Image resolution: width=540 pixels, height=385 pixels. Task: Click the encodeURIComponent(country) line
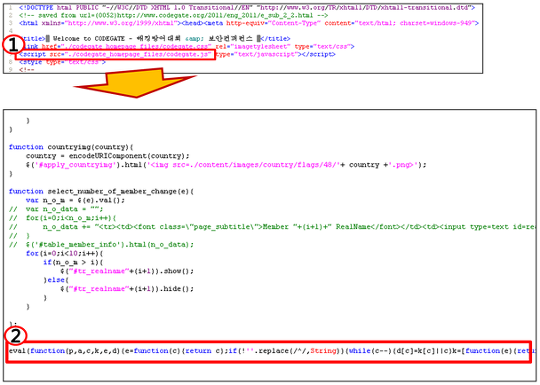pos(107,156)
